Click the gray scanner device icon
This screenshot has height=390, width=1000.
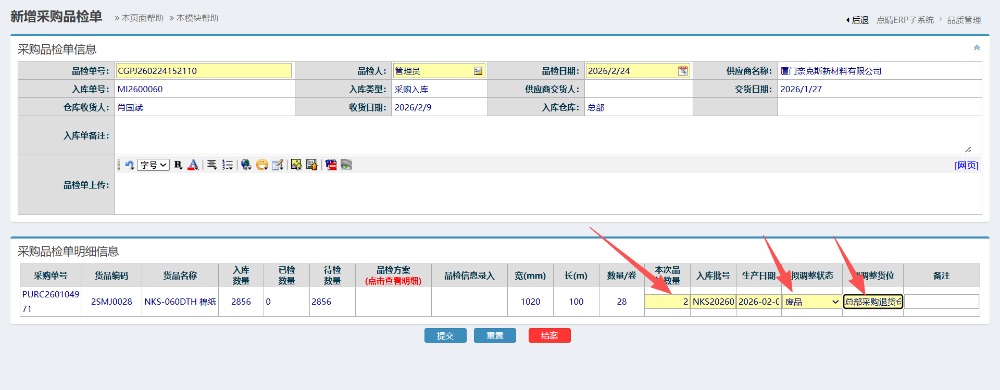point(346,165)
